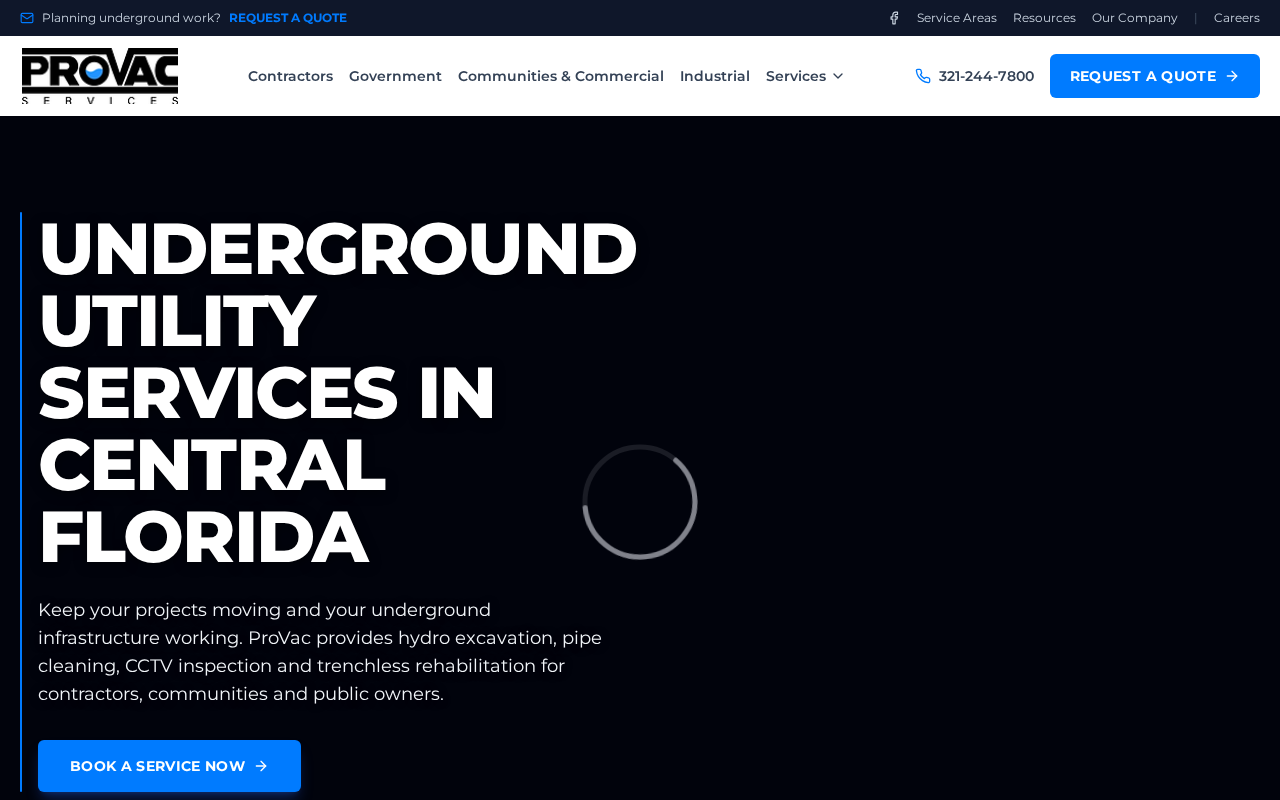Open the Contractors menu item
The height and width of the screenshot is (800, 1280).
(x=290, y=76)
